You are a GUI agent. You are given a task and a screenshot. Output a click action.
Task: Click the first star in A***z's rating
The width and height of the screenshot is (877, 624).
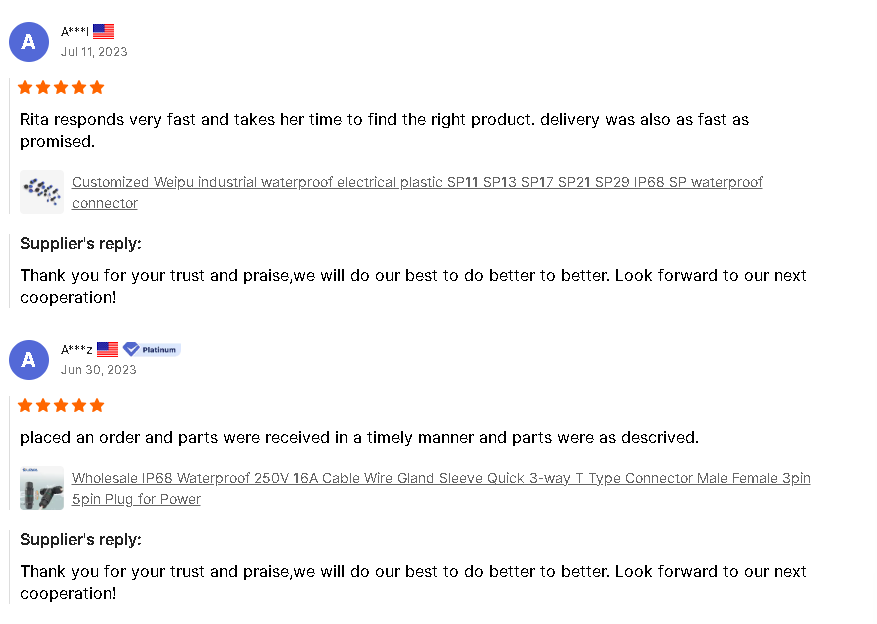(25, 406)
